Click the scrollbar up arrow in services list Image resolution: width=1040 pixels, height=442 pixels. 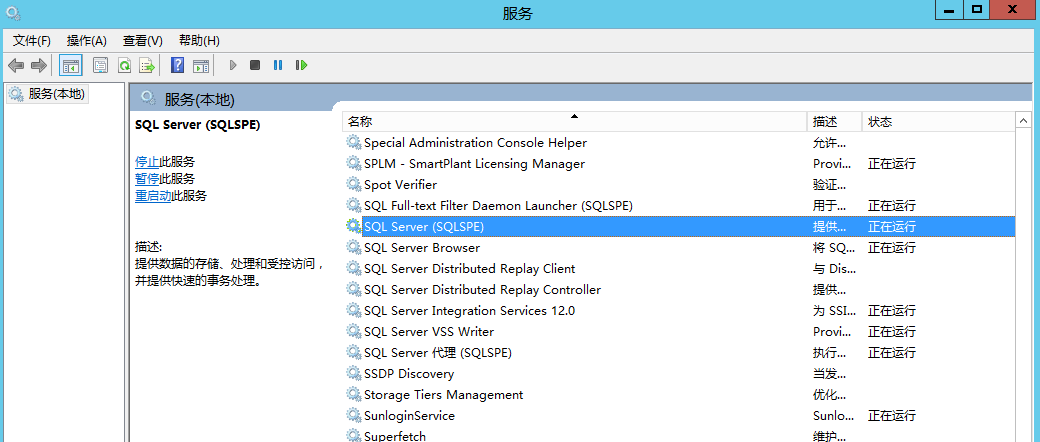pyautogui.click(x=1023, y=122)
